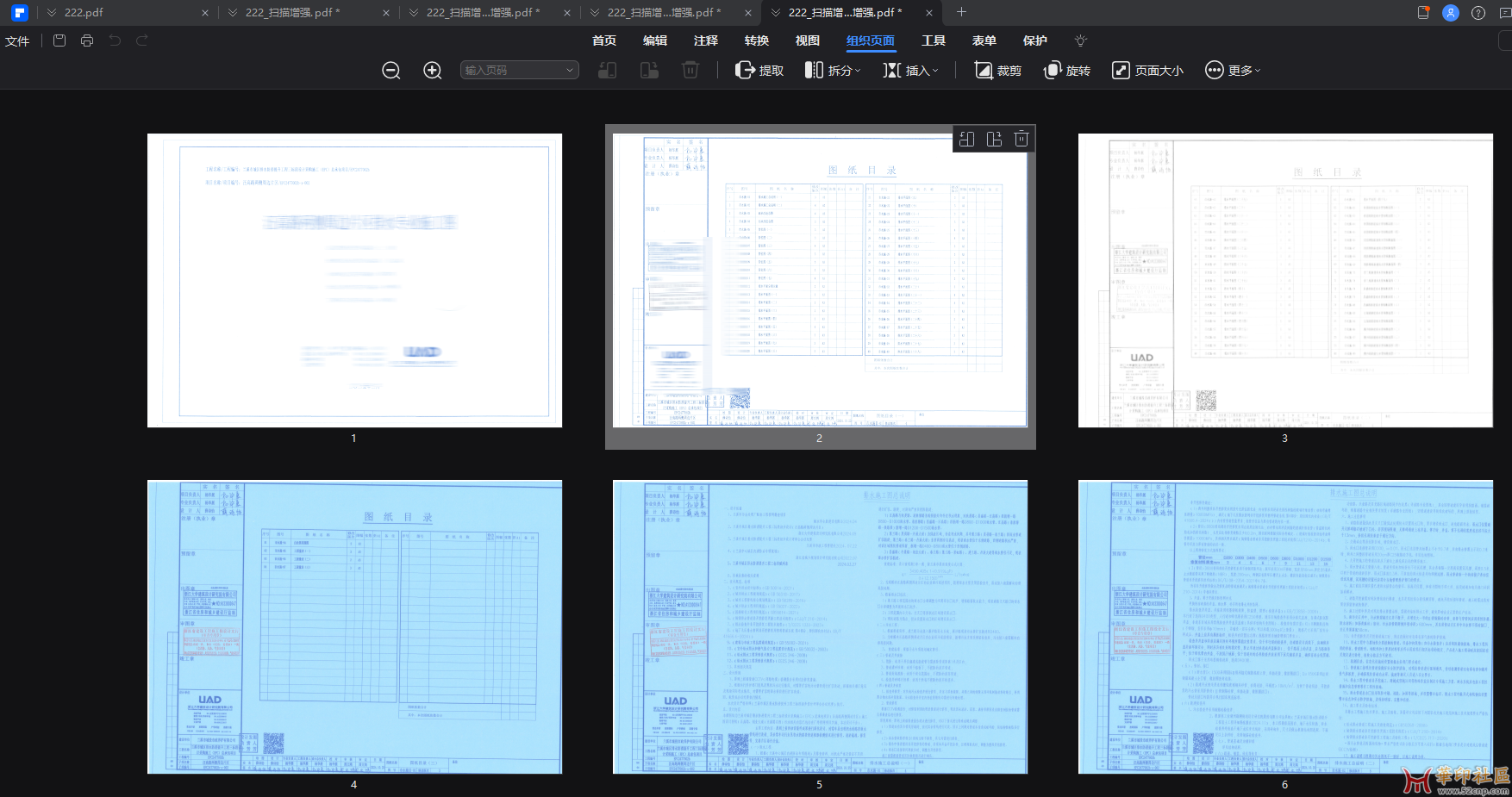
Task: Open the 222.pdf document tab
Action: point(84,13)
